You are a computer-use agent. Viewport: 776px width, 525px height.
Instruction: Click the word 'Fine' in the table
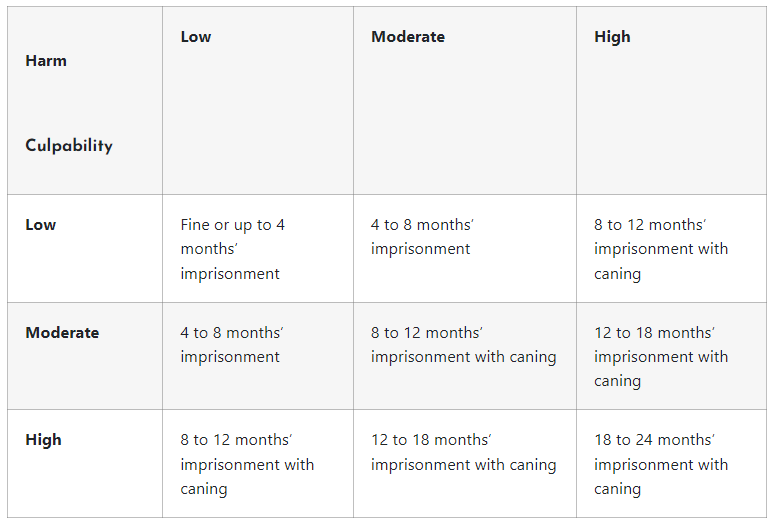tap(196, 225)
